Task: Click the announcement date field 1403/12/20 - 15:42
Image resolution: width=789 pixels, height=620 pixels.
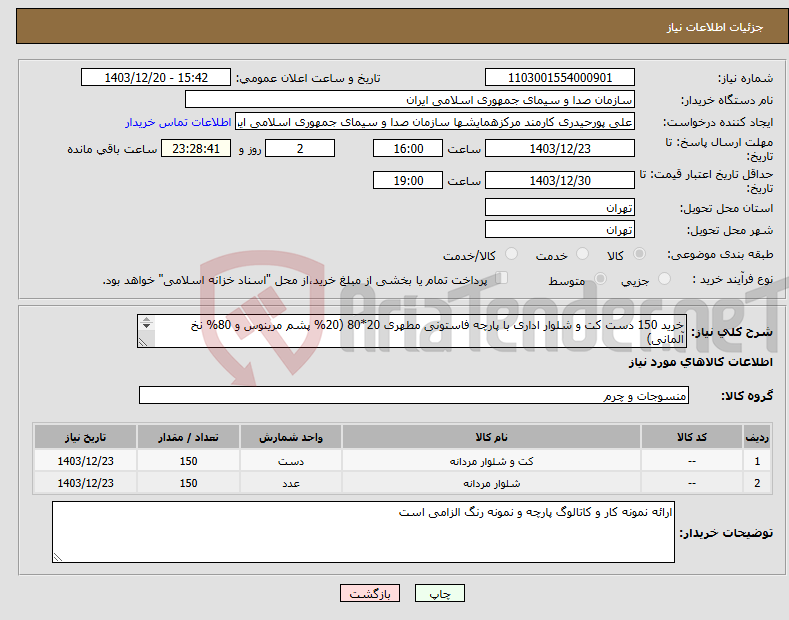Action: pos(156,78)
